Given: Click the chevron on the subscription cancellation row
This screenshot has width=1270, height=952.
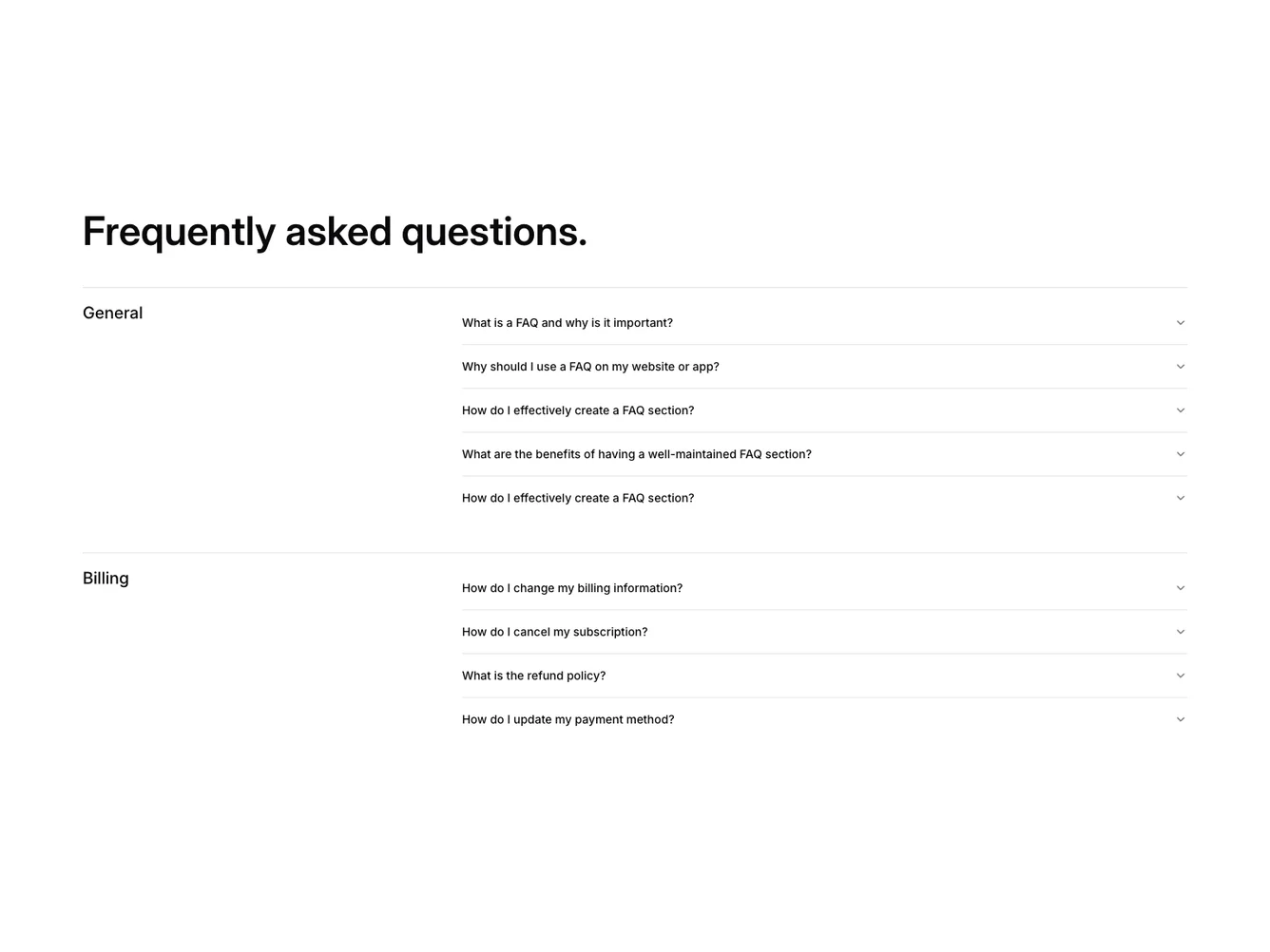Looking at the screenshot, I should tap(1180, 632).
